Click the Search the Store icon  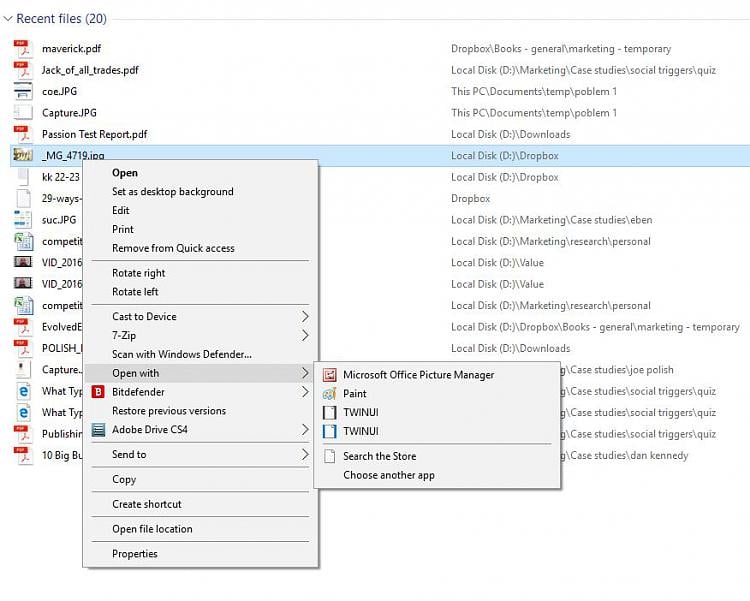[x=330, y=457]
